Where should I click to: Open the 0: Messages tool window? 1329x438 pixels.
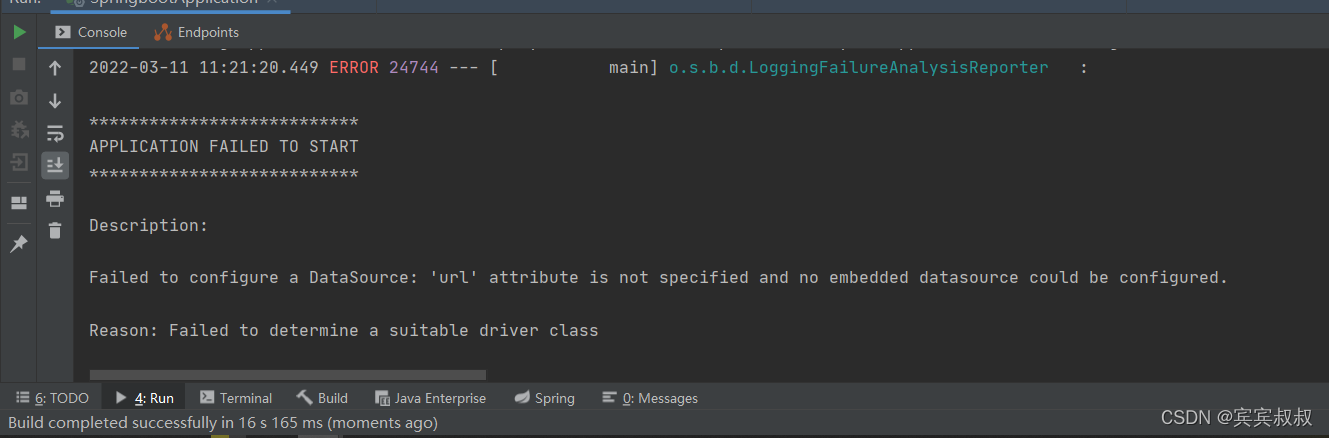pos(650,398)
